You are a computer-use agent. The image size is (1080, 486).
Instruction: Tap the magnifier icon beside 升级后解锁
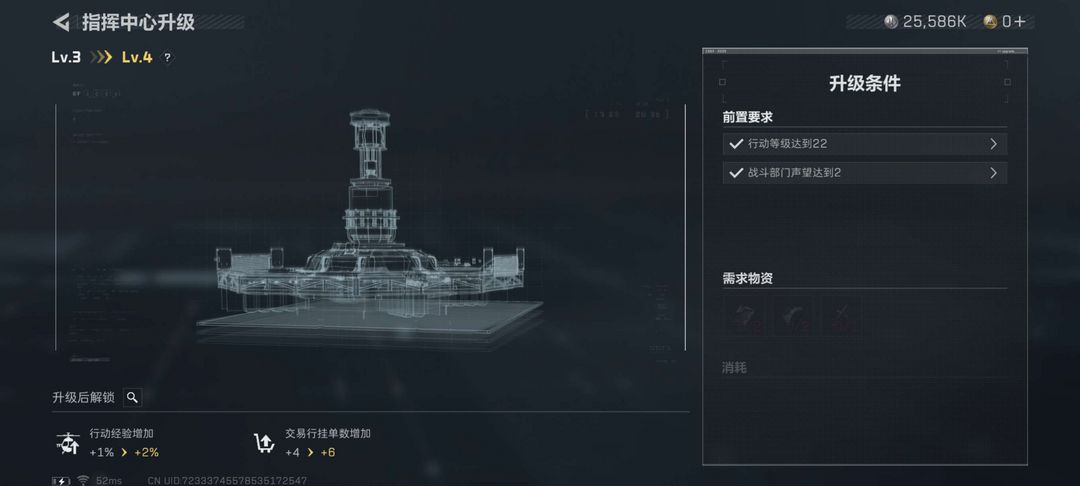coord(132,397)
